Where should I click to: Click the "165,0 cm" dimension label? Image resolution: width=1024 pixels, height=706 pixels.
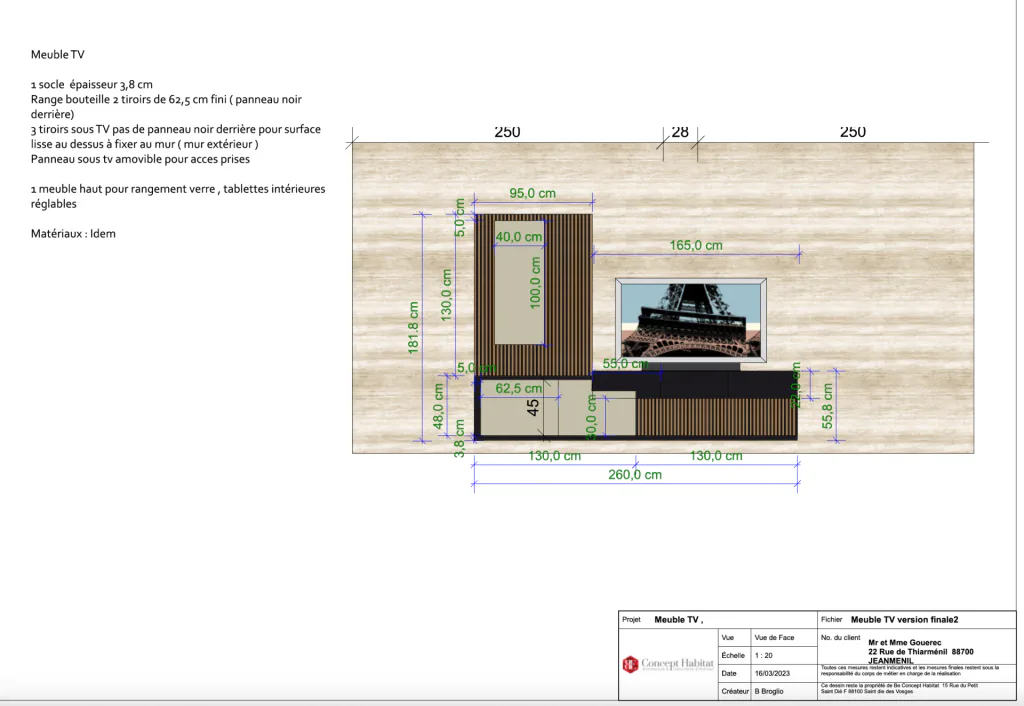[x=696, y=246]
